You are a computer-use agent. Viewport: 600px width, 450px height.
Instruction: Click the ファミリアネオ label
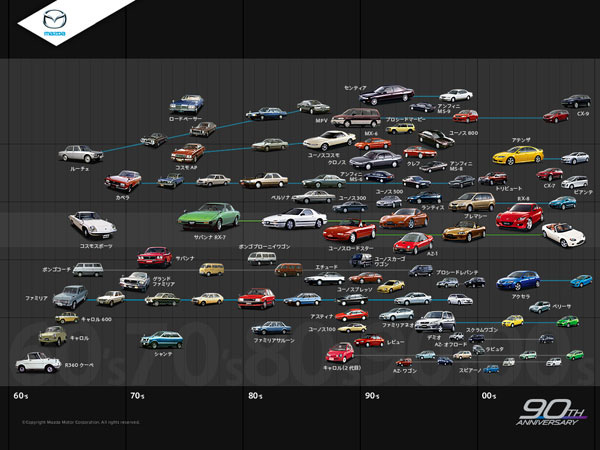pyautogui.click(x=398, y=325)
